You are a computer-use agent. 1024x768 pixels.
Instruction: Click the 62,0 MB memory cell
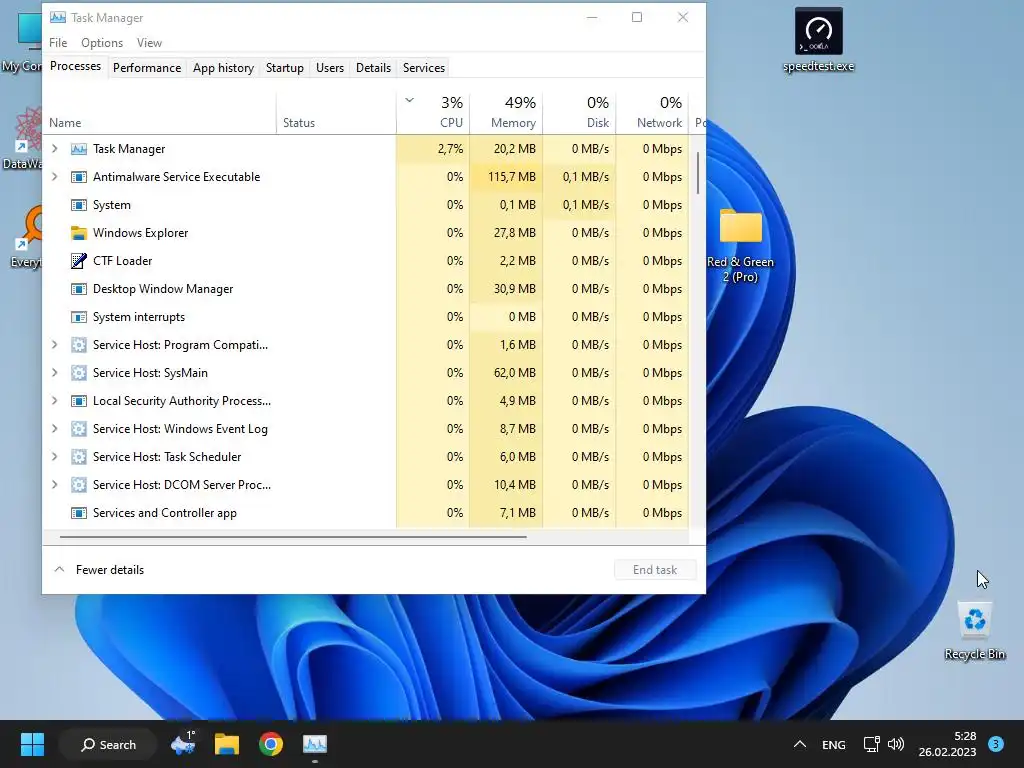pos(506,373)
